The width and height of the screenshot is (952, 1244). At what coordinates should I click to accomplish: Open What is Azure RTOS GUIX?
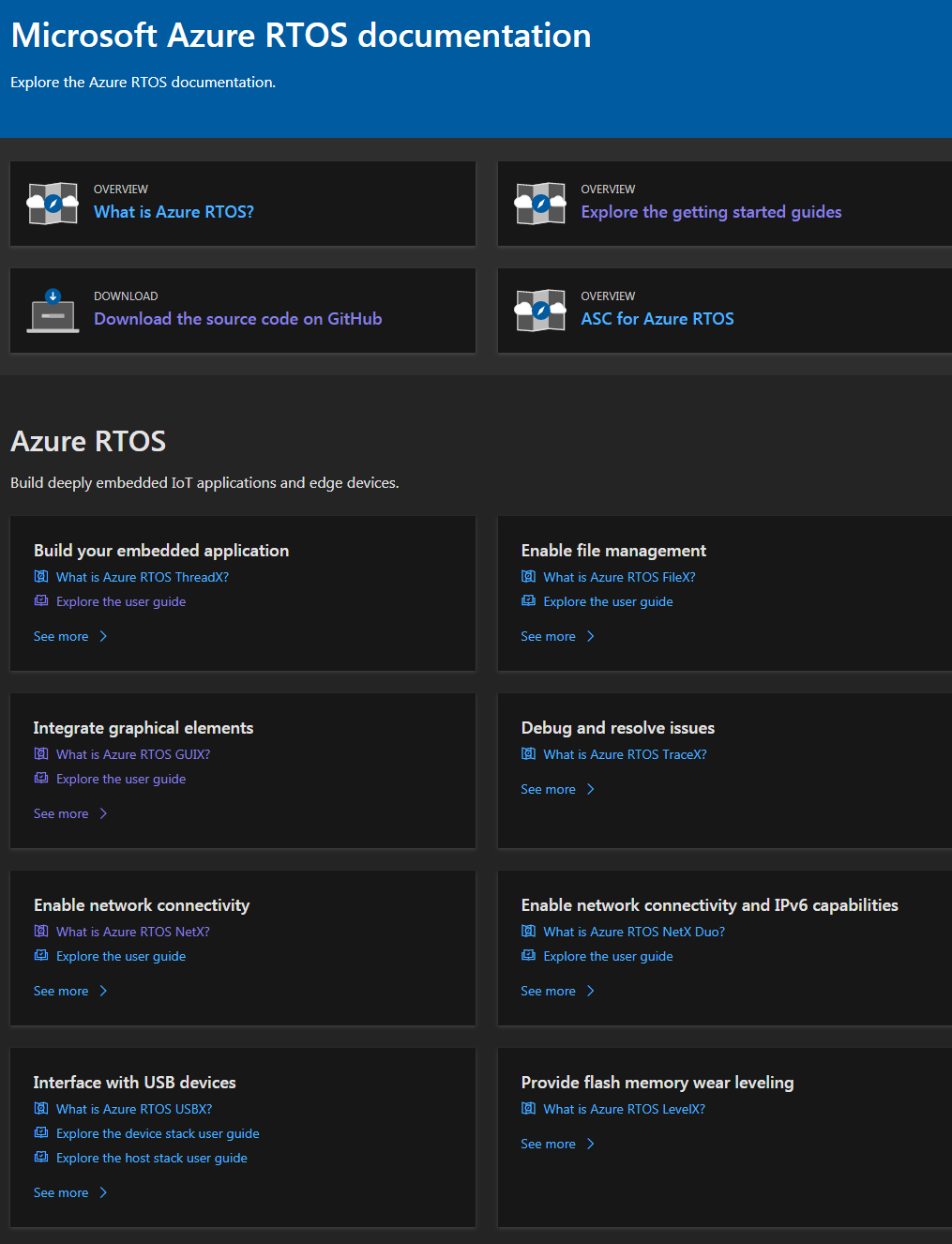click(133, 754)
